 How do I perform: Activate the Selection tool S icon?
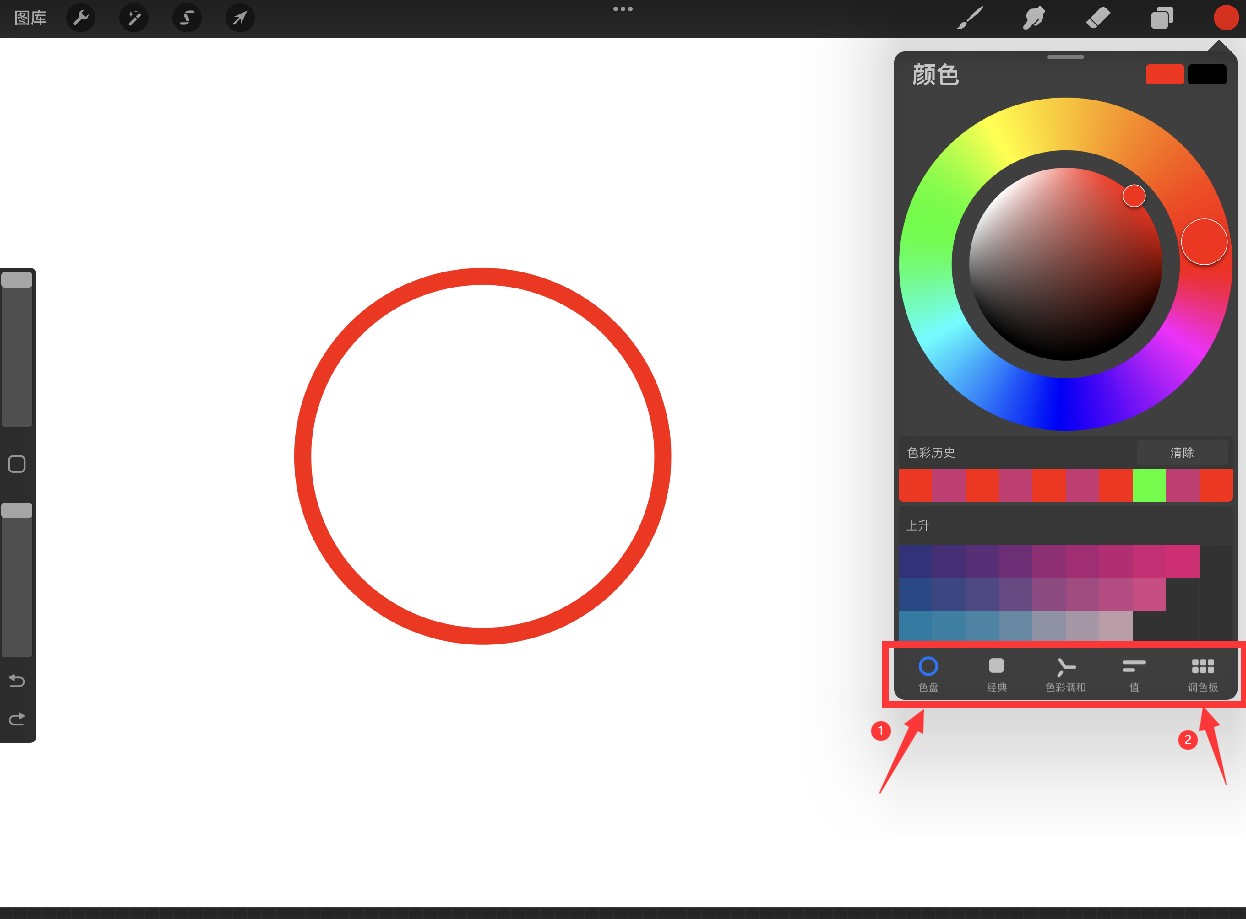coord(186,18)
